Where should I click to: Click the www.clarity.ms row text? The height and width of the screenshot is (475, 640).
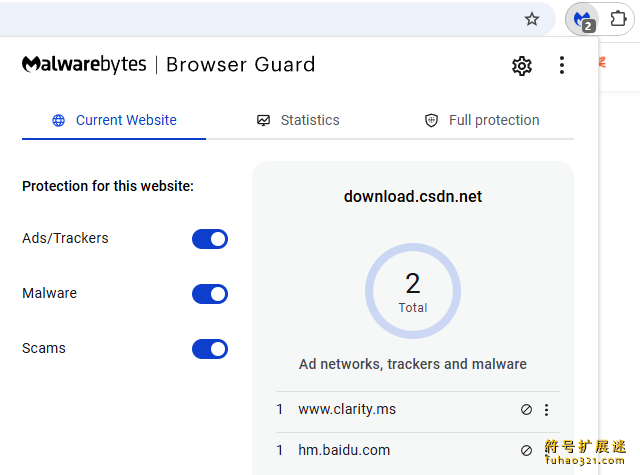347,409
